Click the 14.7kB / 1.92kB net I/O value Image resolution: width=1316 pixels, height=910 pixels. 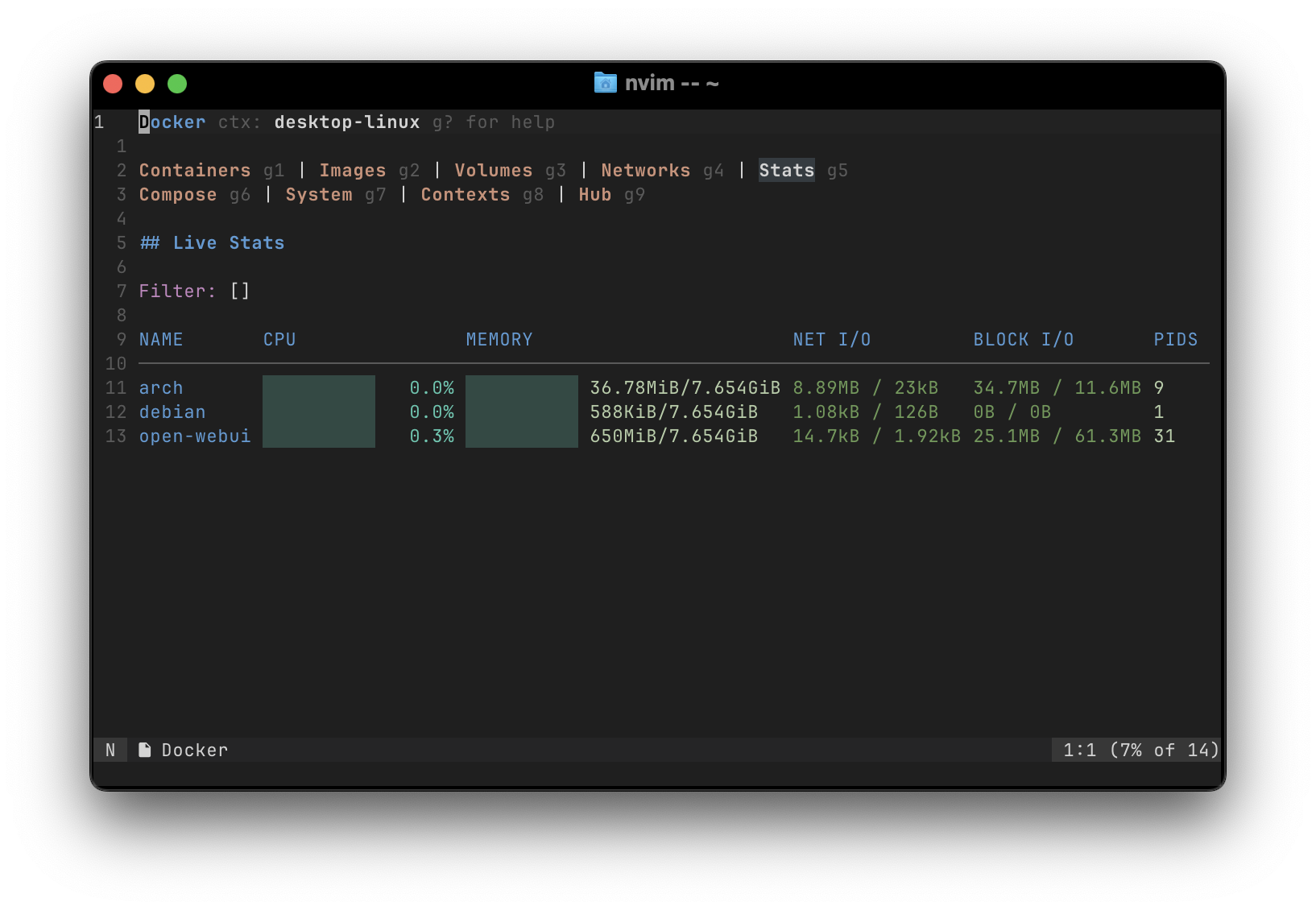click(x=877, y=436)
